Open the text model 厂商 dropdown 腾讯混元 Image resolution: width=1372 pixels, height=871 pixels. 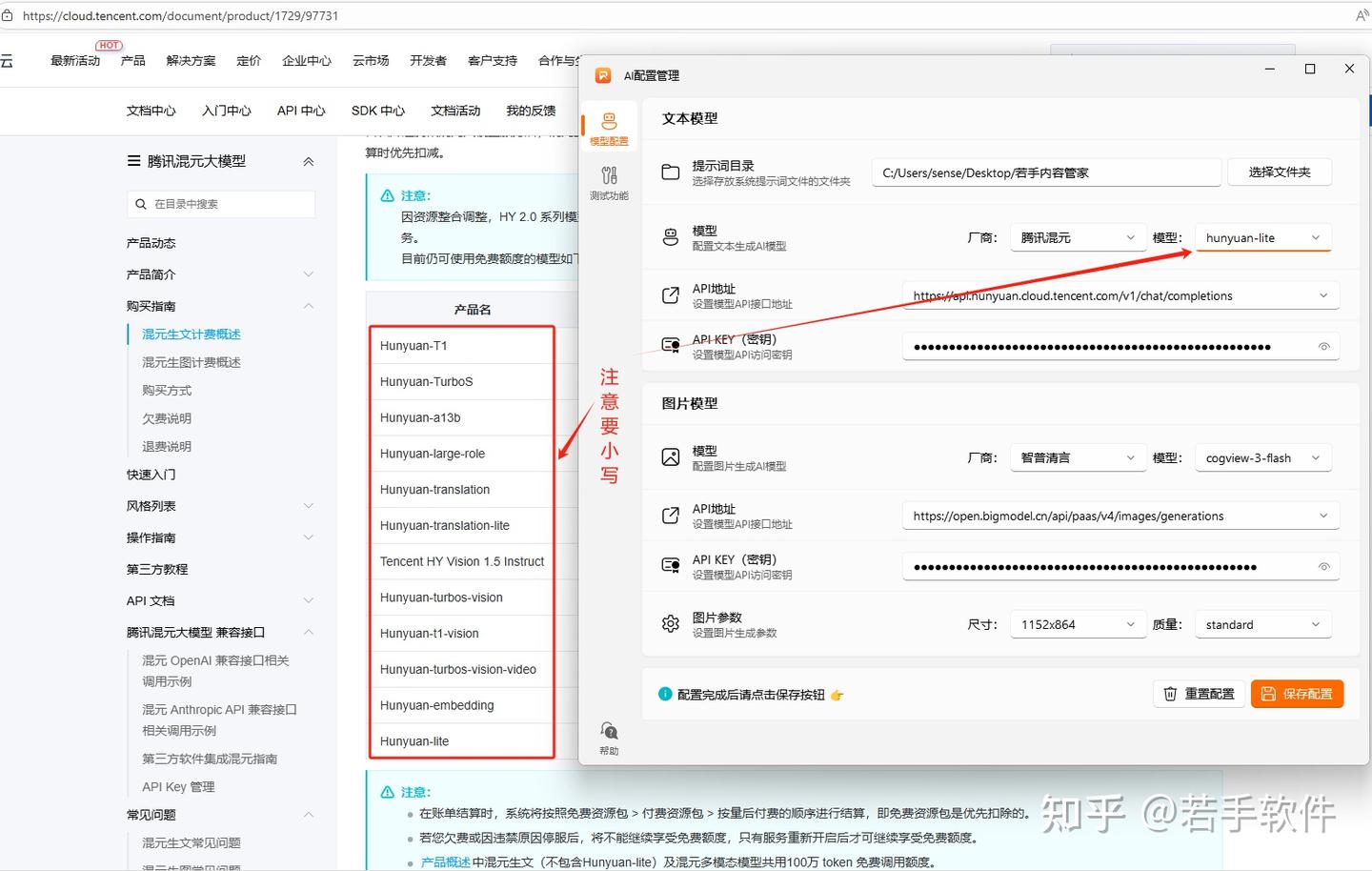coord(1078,237)
